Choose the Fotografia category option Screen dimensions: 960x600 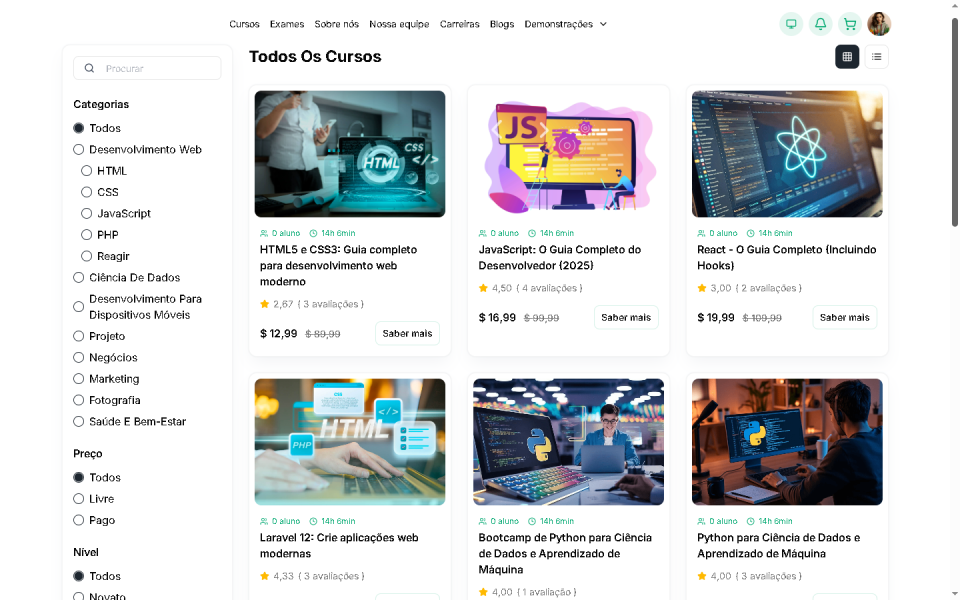pos(79,400)
